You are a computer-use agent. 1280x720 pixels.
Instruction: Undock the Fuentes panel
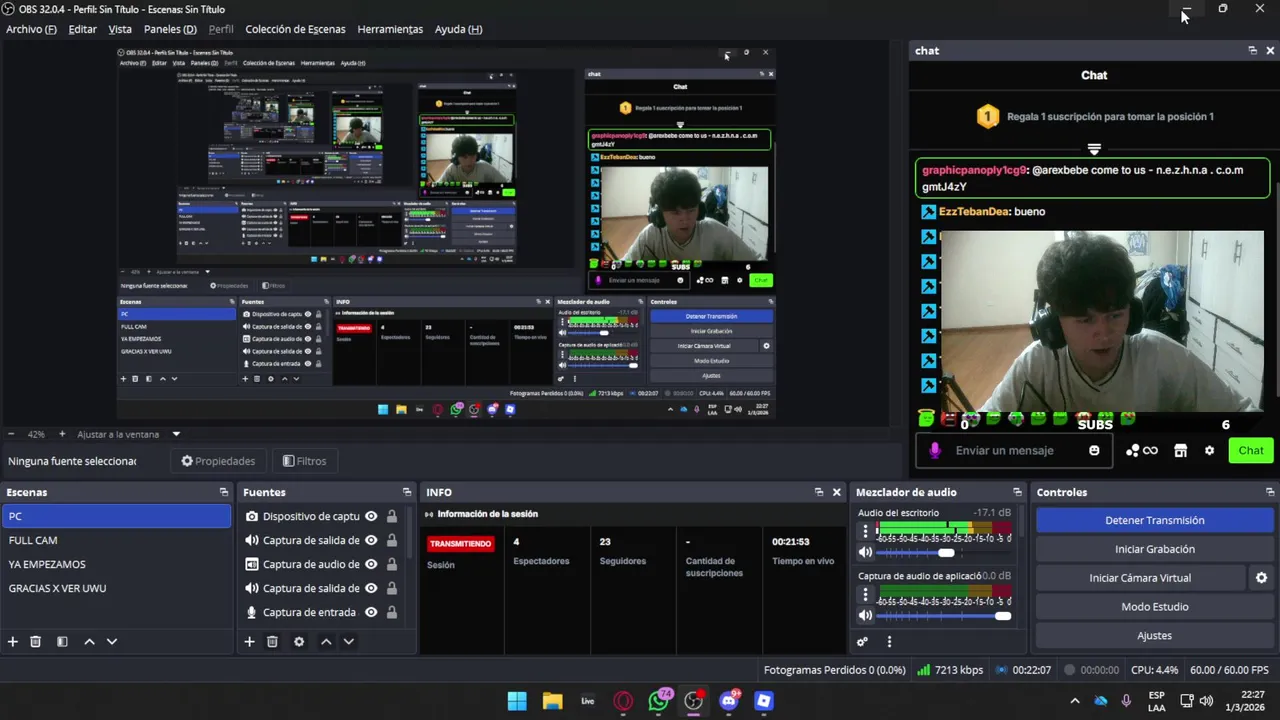pos(407,492)
